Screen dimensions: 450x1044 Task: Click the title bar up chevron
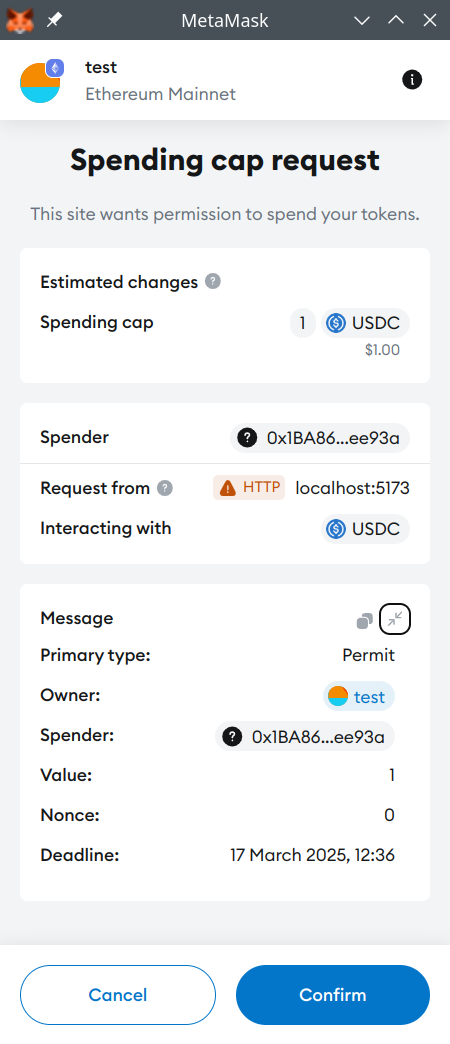[396, 20]
